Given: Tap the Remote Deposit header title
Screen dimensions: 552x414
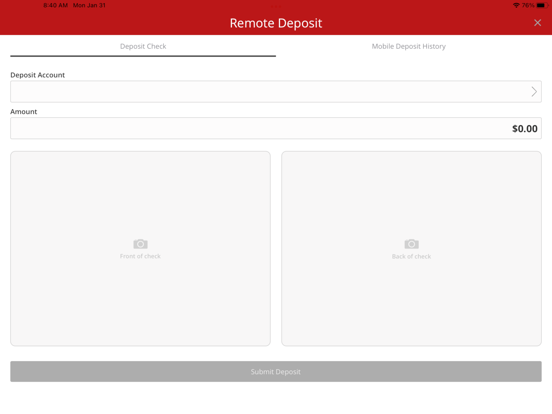Looking at the screenshot, I should [x=276, y=23].
